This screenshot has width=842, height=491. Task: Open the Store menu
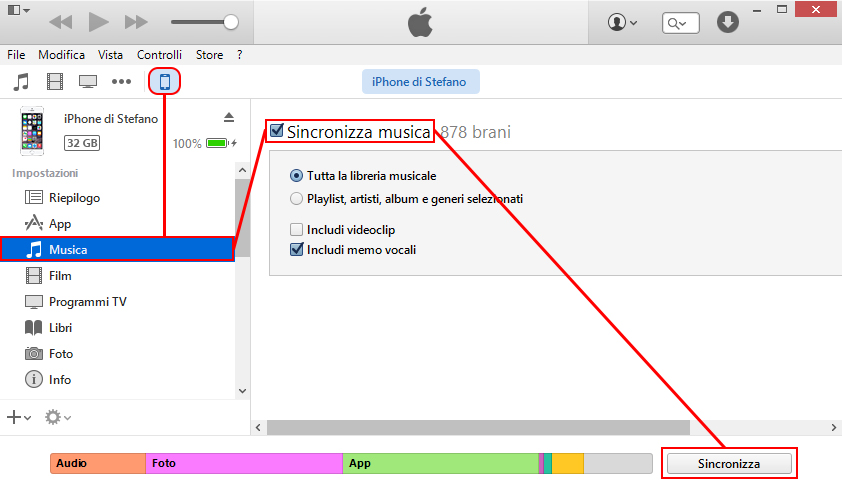(209, 55)
